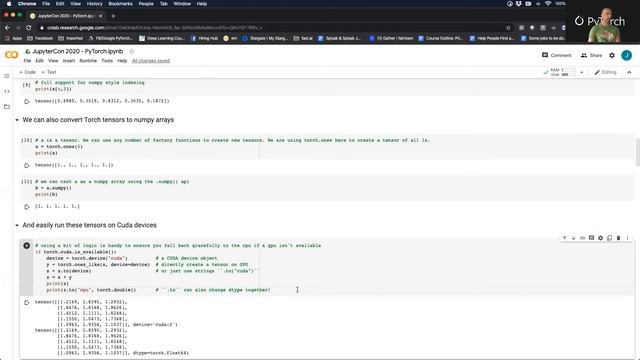Move the selected cell down
640x360 pixels.
click(x=573, y=238)
